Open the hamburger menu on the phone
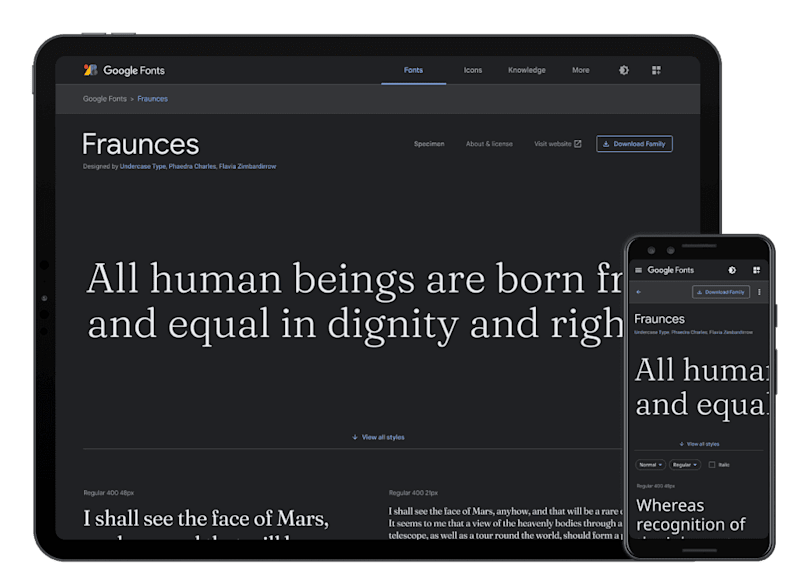The width and height of the screenshot is (800, 584). [x=638, y=270]
